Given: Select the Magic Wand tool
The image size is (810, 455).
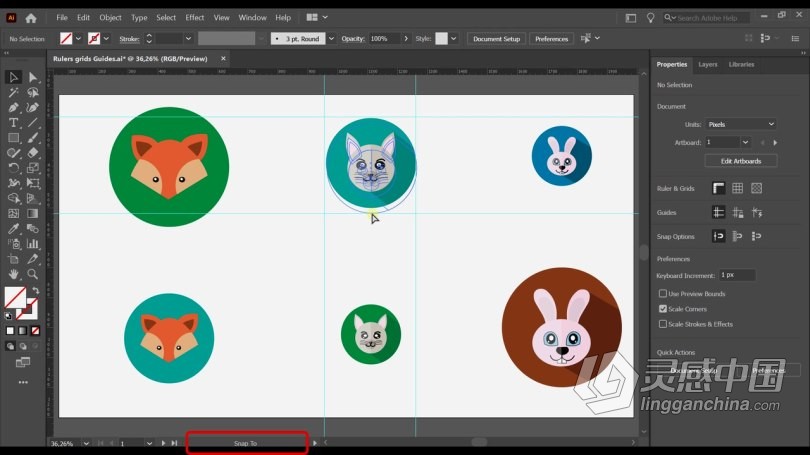Looking at the screenshot, I should pos(13,92).
